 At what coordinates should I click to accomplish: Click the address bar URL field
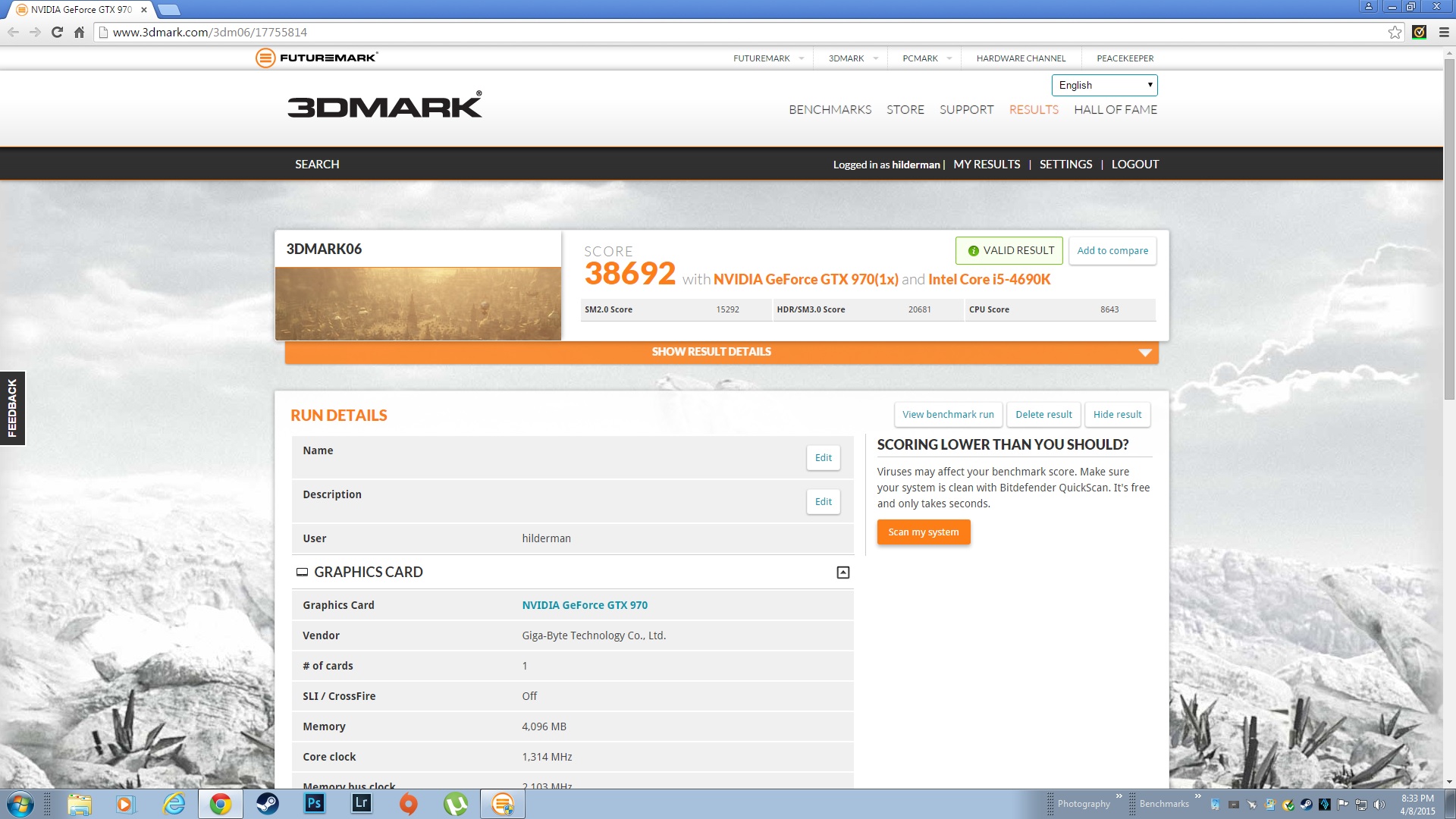click(x=743, y=32)
